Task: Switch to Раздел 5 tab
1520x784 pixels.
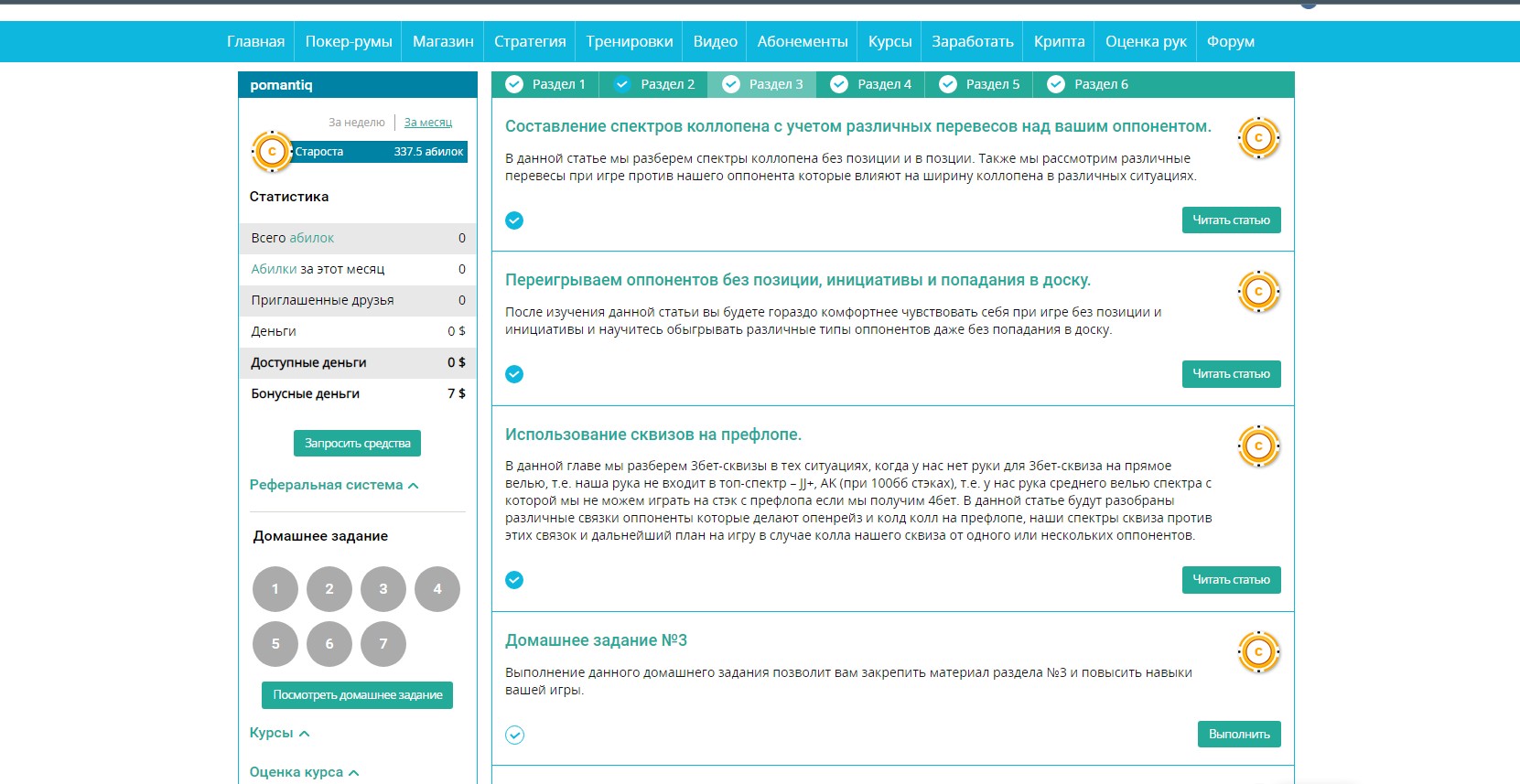Action: (979, 84)
